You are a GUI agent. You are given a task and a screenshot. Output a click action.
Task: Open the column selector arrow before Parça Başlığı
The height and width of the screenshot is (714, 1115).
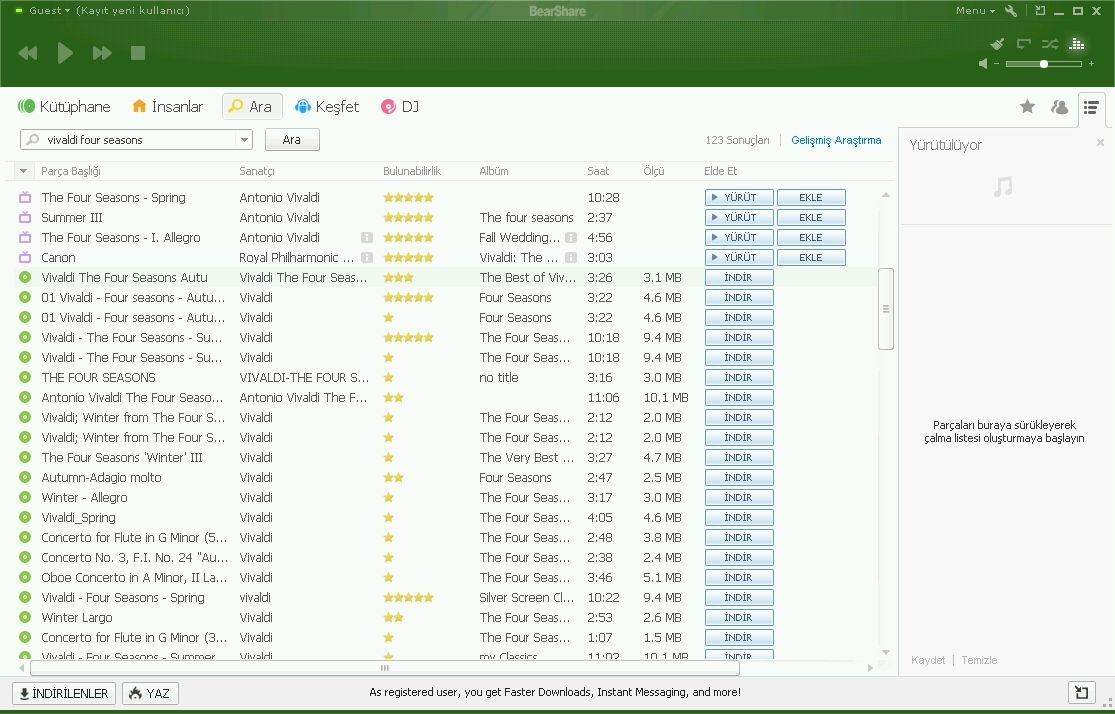pyautogui.click(x=23, y=171)
